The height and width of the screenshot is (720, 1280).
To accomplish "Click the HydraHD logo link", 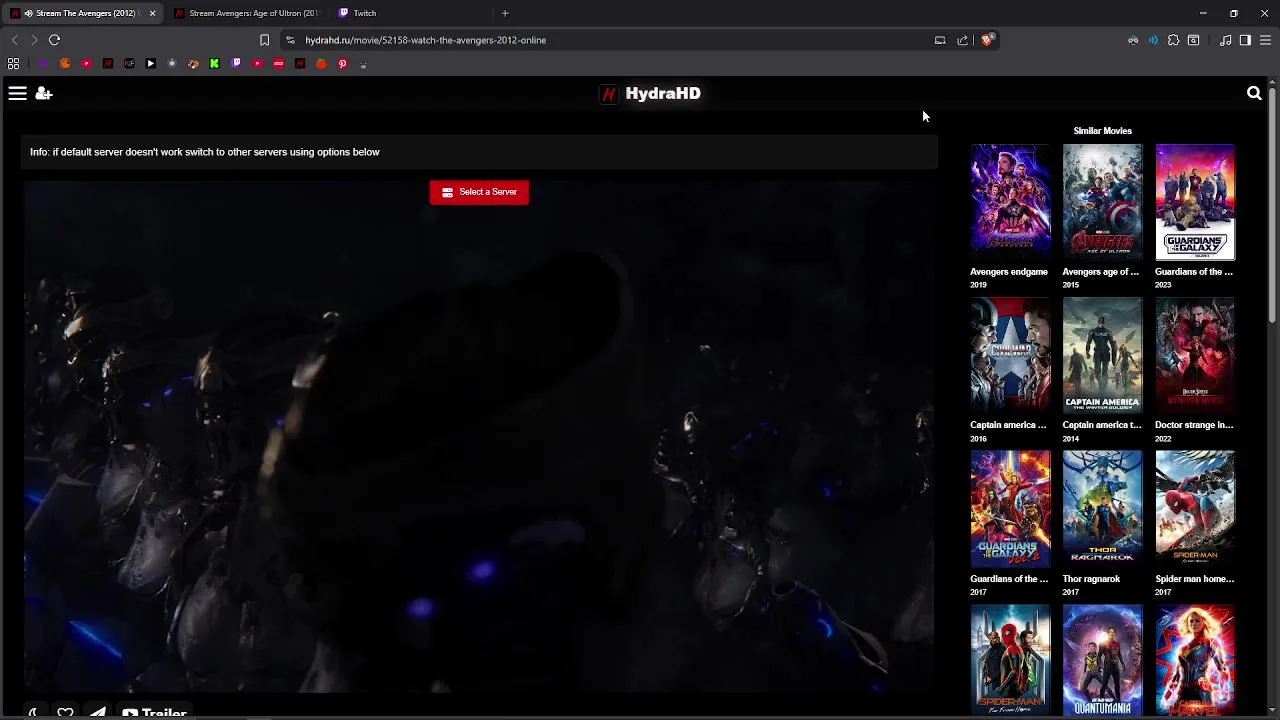I will pyautogui.click(x=650, y=93).
